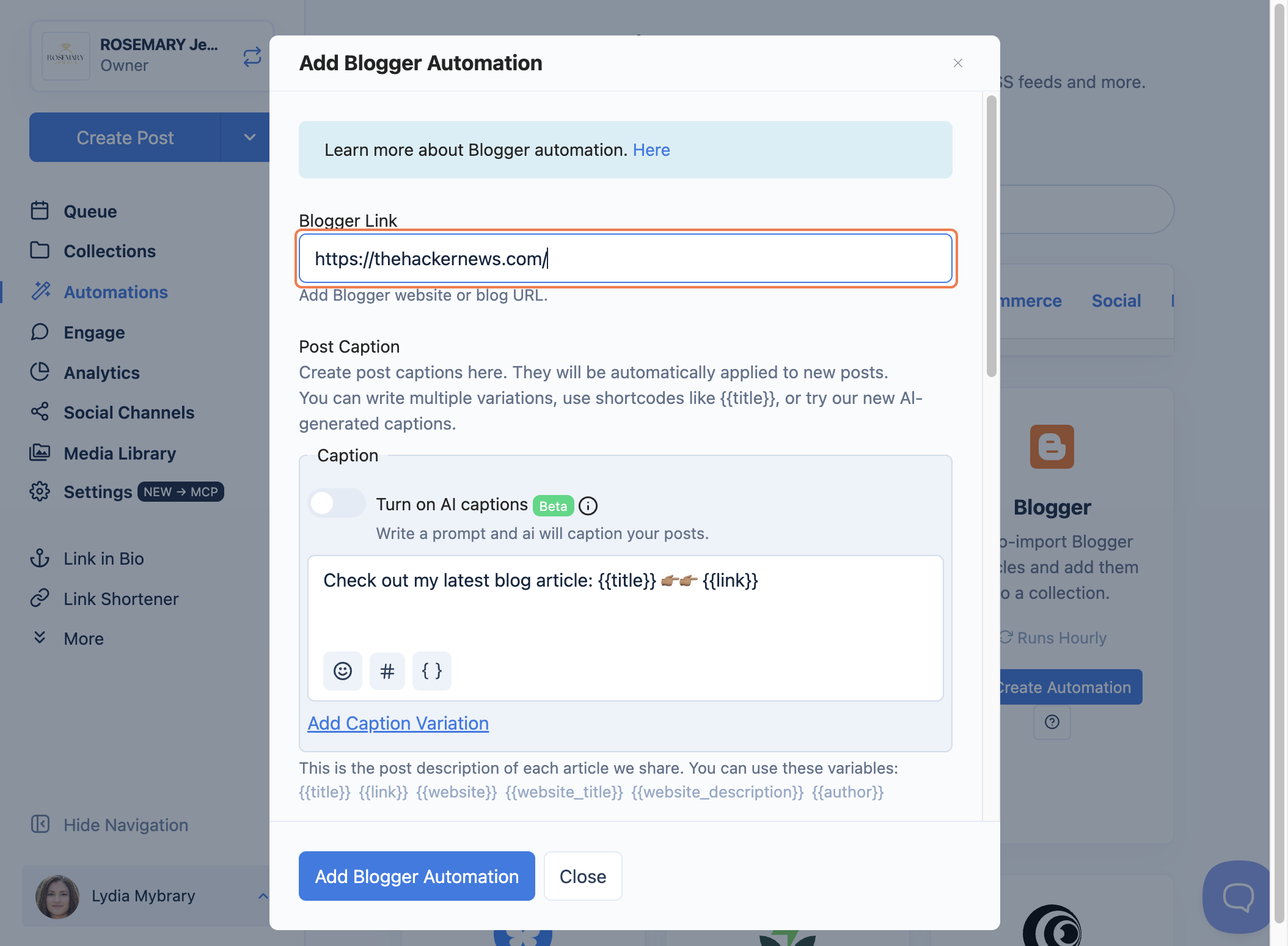Click the Media Library images icon
1288x946 pixels.
click(x=40, y=452)
